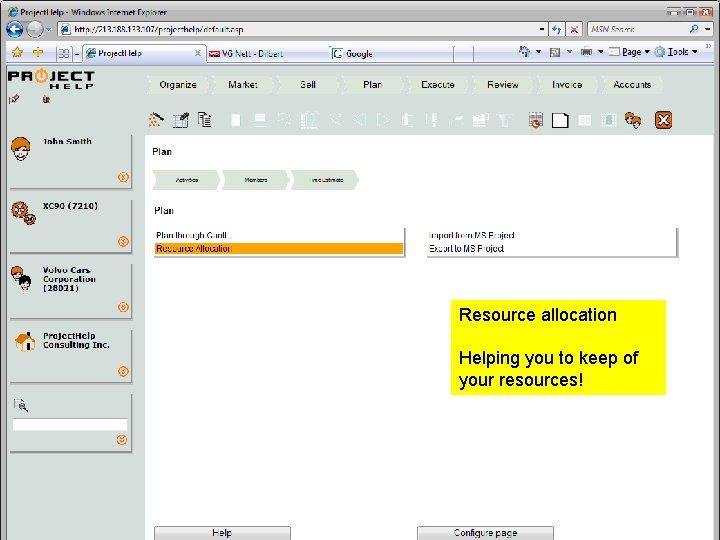Click the browser Back arrow button

pyautogui.click(x=15, y=29)
